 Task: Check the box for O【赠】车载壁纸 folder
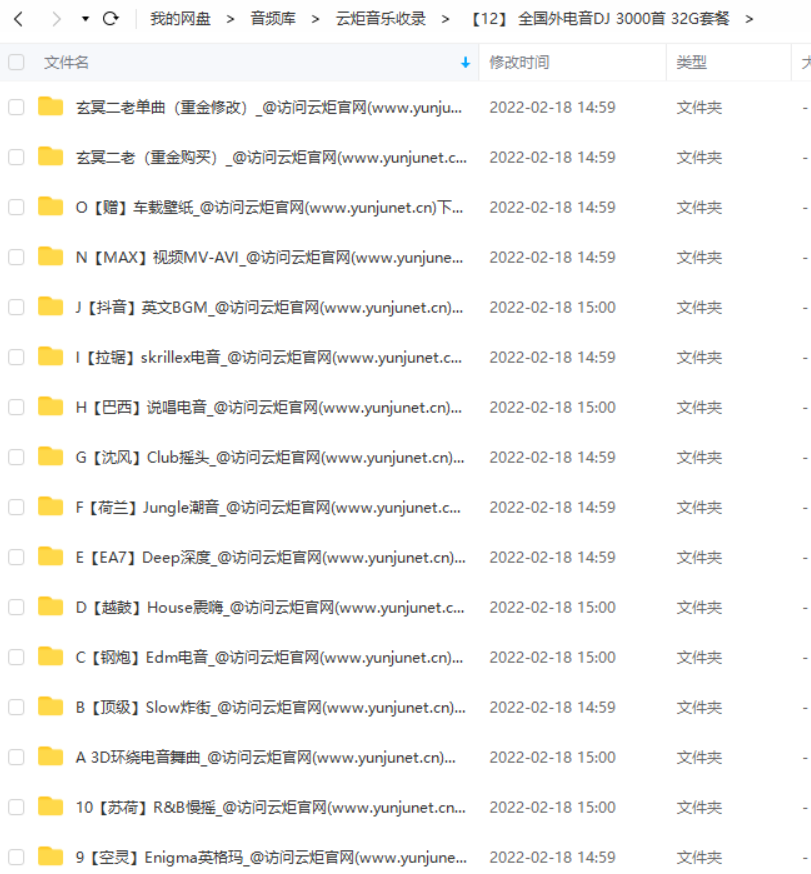click(16, 207)
